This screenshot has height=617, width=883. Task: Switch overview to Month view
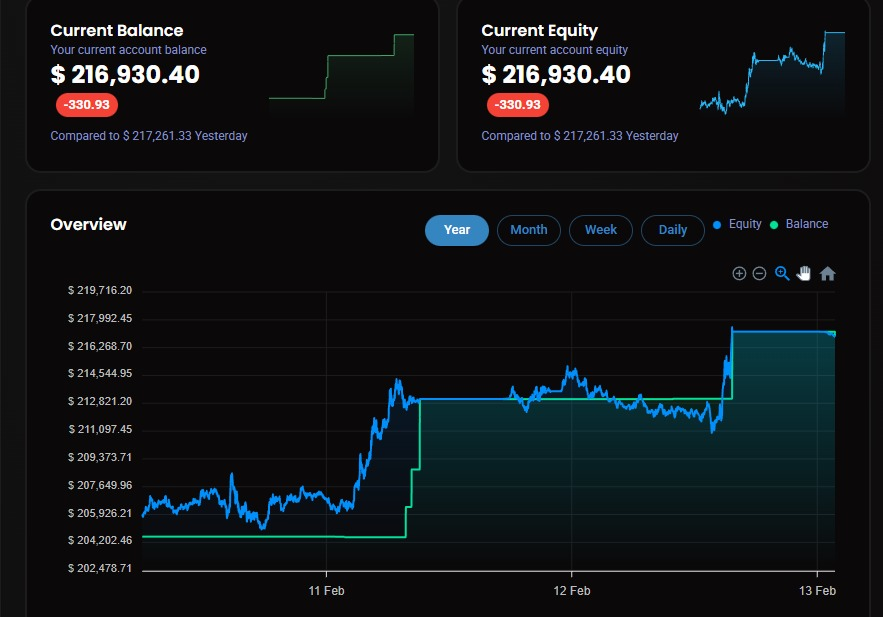(529, 230)
